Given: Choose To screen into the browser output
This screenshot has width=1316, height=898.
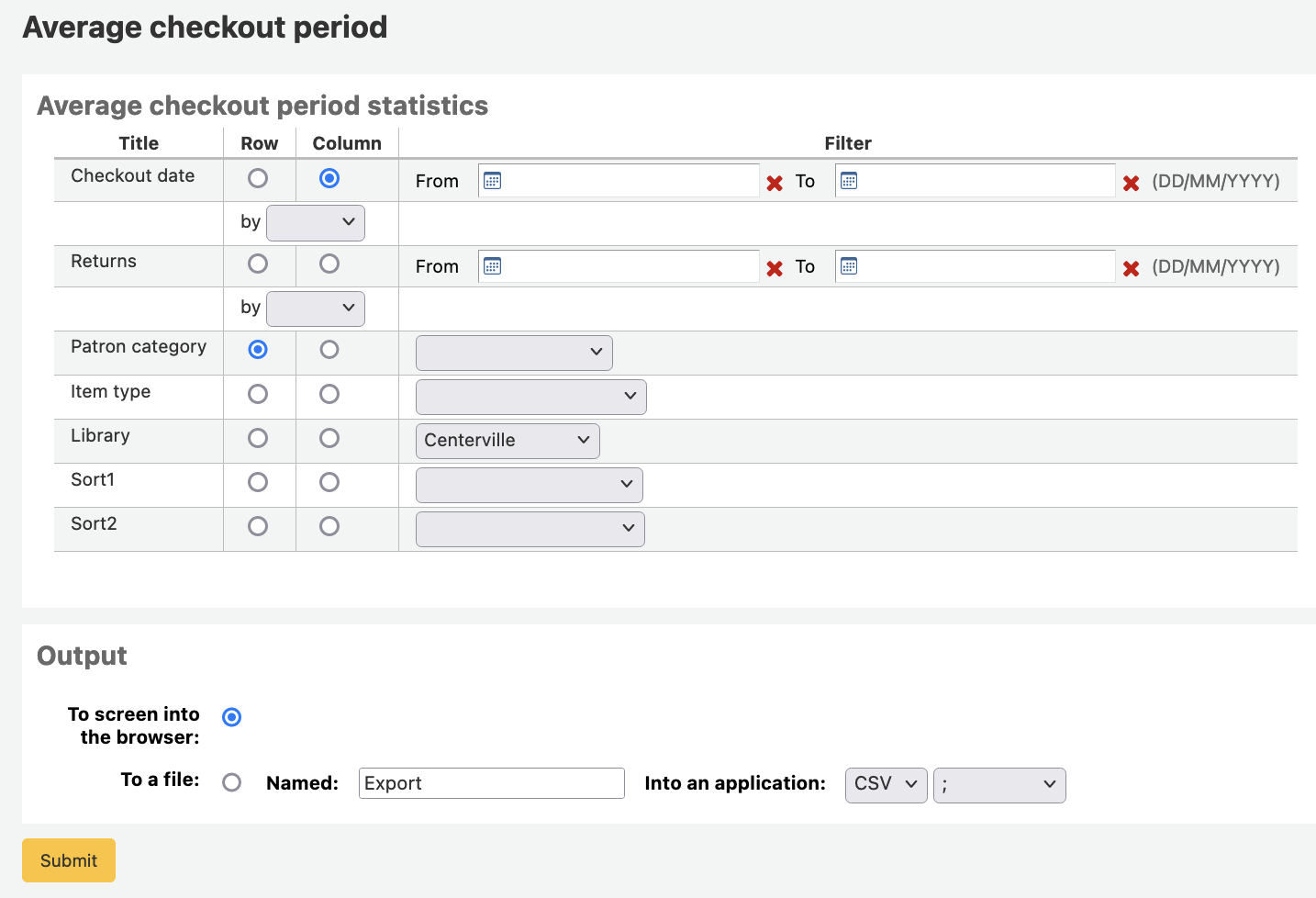Looking at the screenshot, I should [x=232, y=717].
